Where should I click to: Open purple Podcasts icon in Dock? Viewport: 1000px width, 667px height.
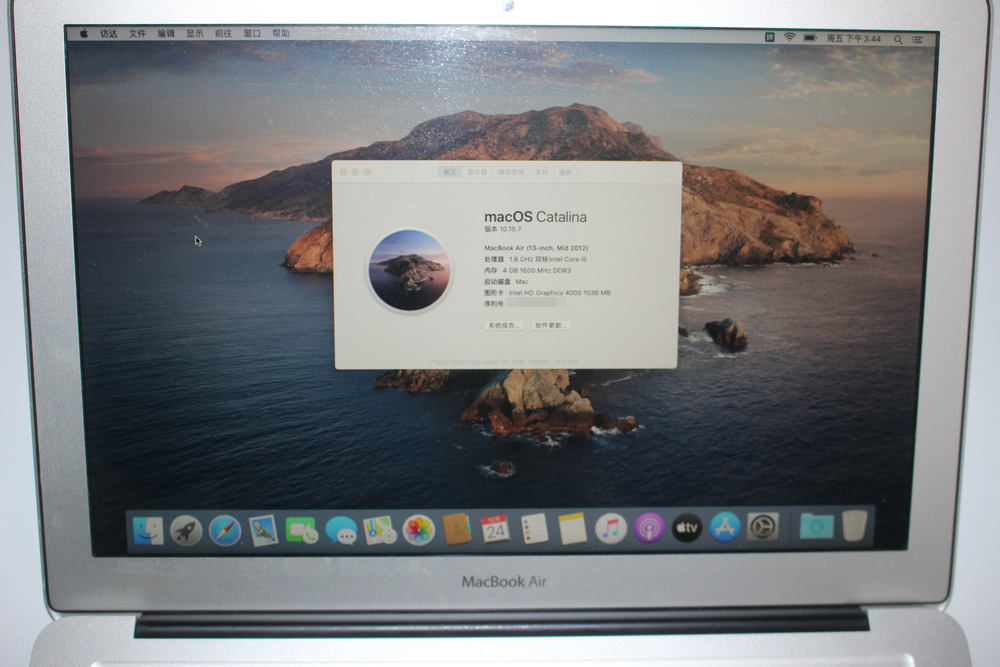tap(649, 529)
